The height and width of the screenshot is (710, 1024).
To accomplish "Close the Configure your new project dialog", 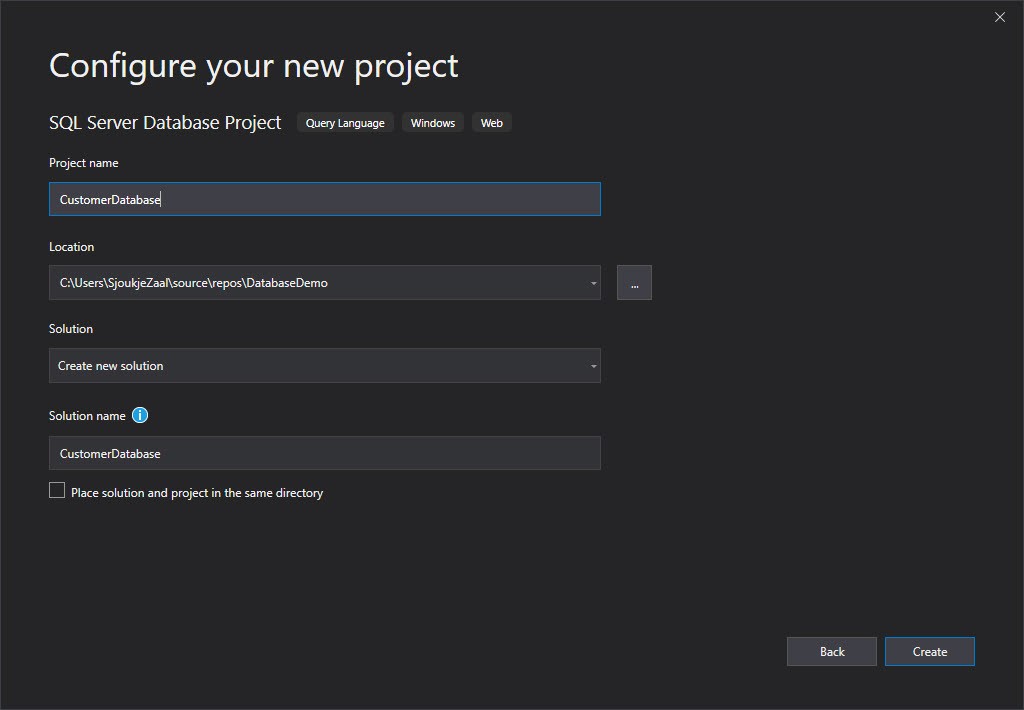I will 999,17.
